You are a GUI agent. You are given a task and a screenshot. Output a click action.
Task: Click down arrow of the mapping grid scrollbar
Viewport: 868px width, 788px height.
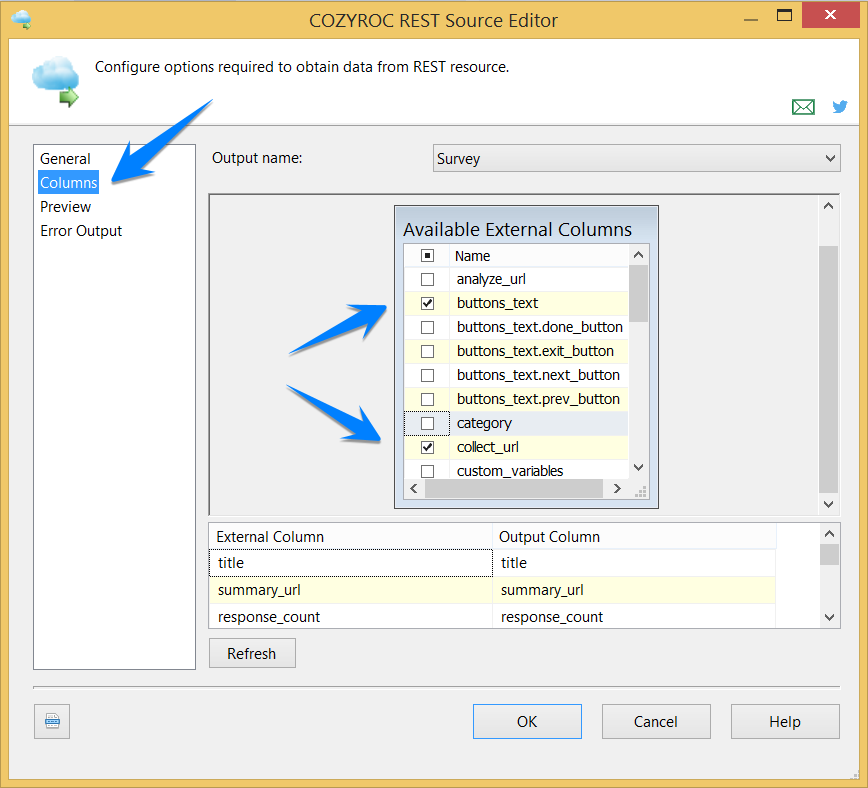point(829,617)
